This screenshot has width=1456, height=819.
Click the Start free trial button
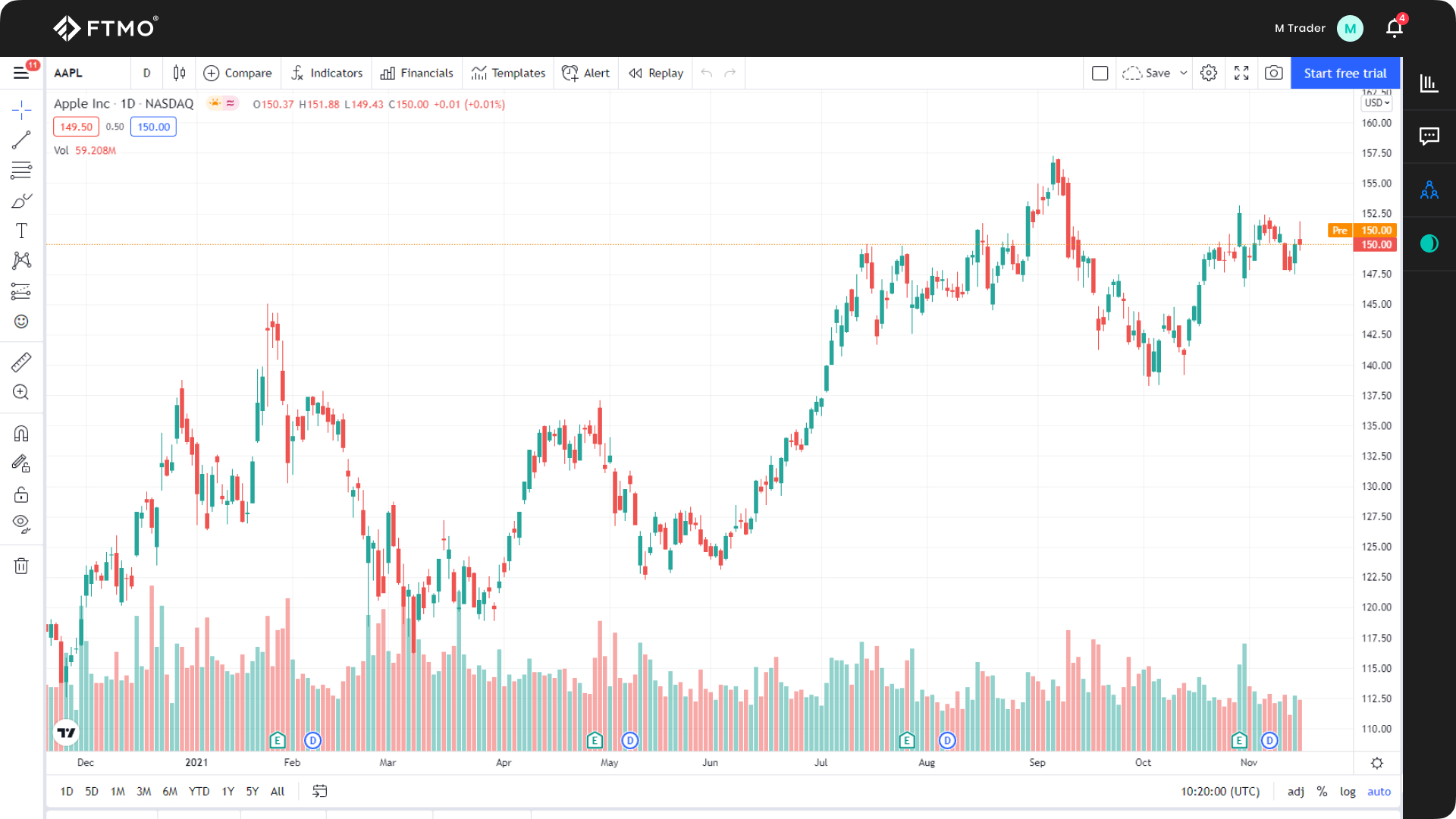[1345, 73]
